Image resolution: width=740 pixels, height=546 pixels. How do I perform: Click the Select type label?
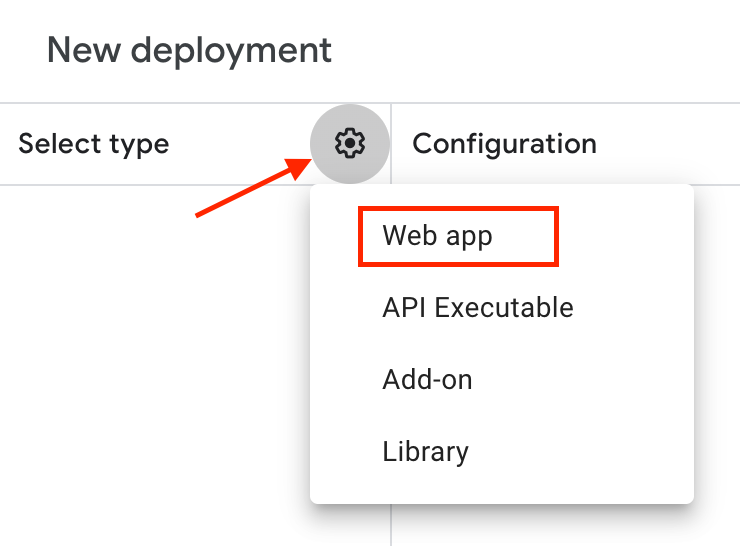[94, 144]
